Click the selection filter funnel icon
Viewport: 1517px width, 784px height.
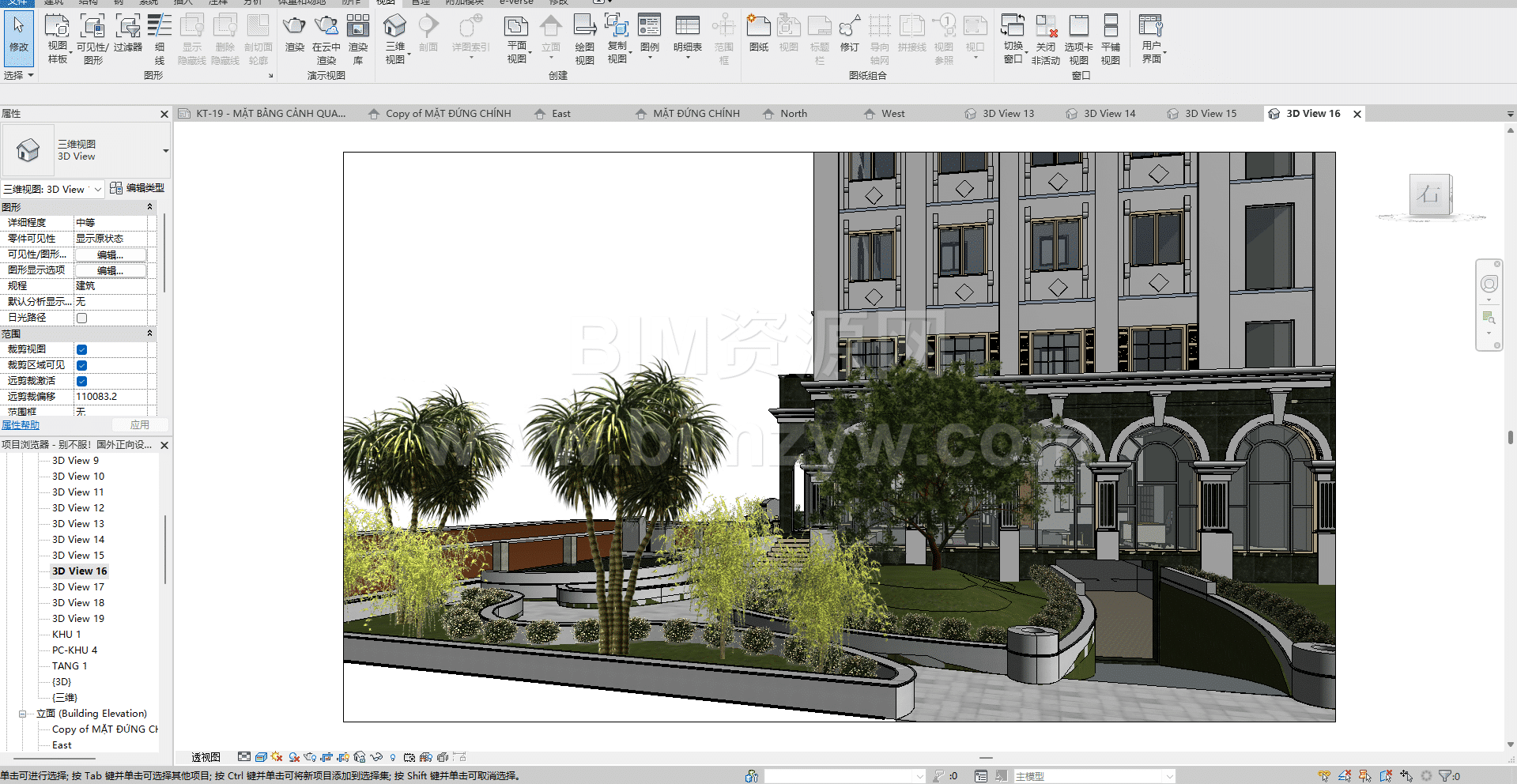[1445, 776]
